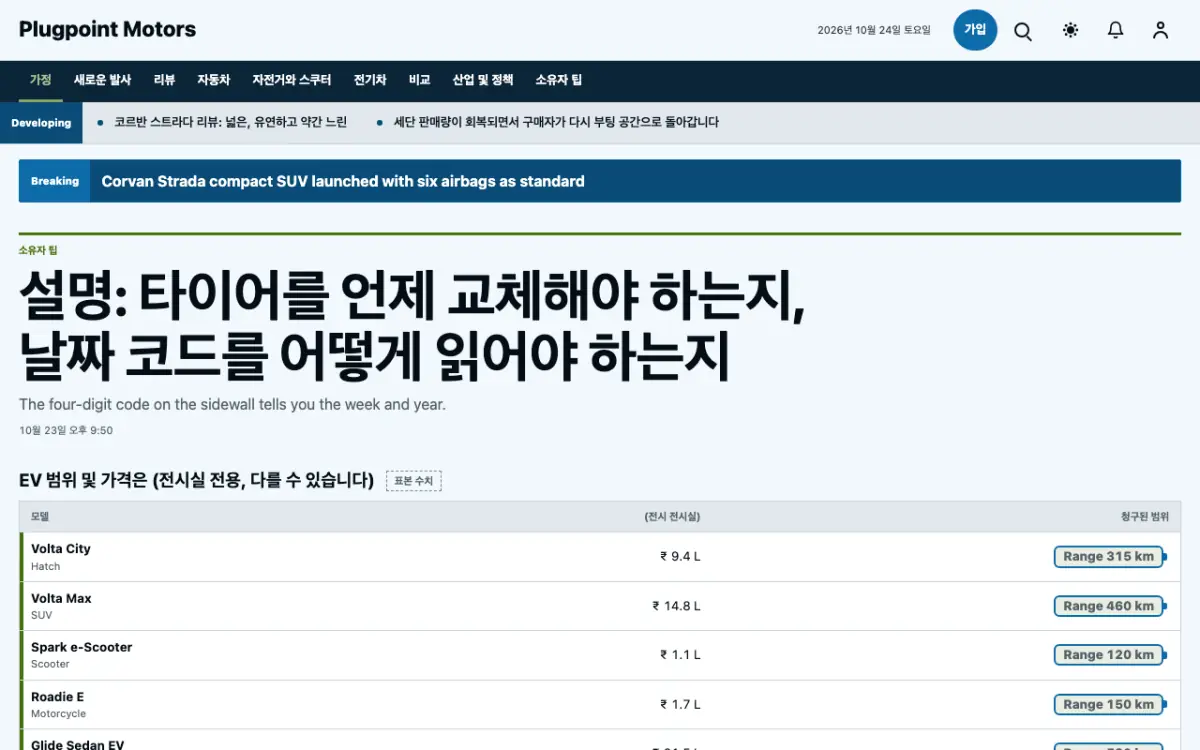Viewport: 1200px width, 750px height.
Task: Open the 자전거와 스쿠터 nav item
Action: pyautogui.click(x=291, y=80)
